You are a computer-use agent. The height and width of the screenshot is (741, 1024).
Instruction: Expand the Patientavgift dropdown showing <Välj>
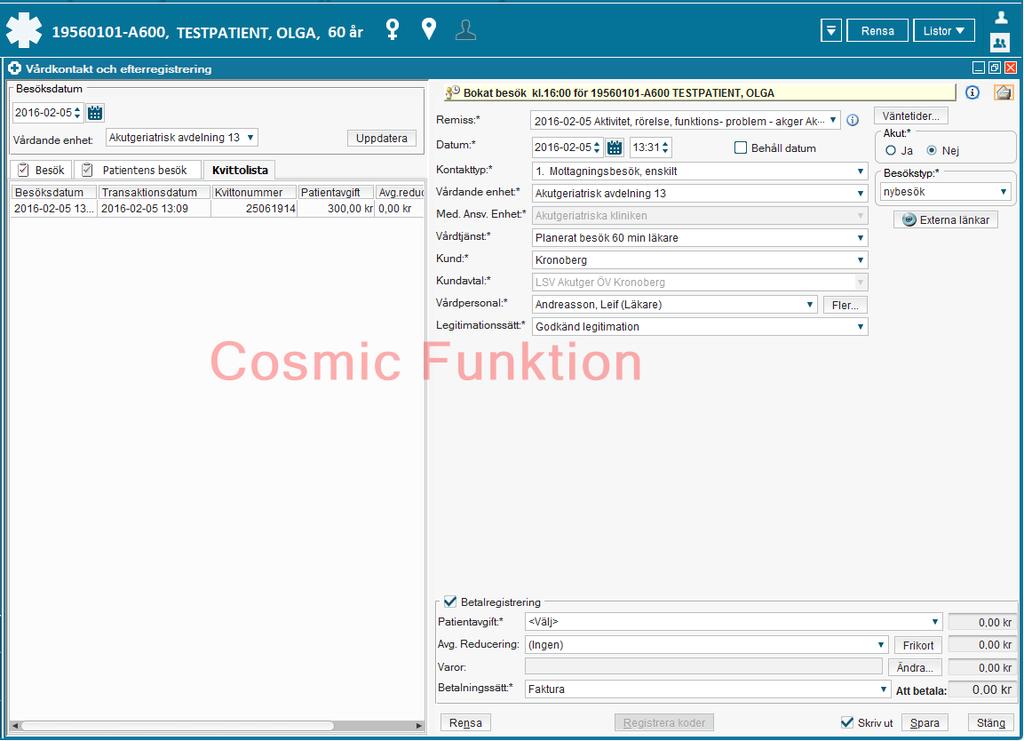(733, 622)
